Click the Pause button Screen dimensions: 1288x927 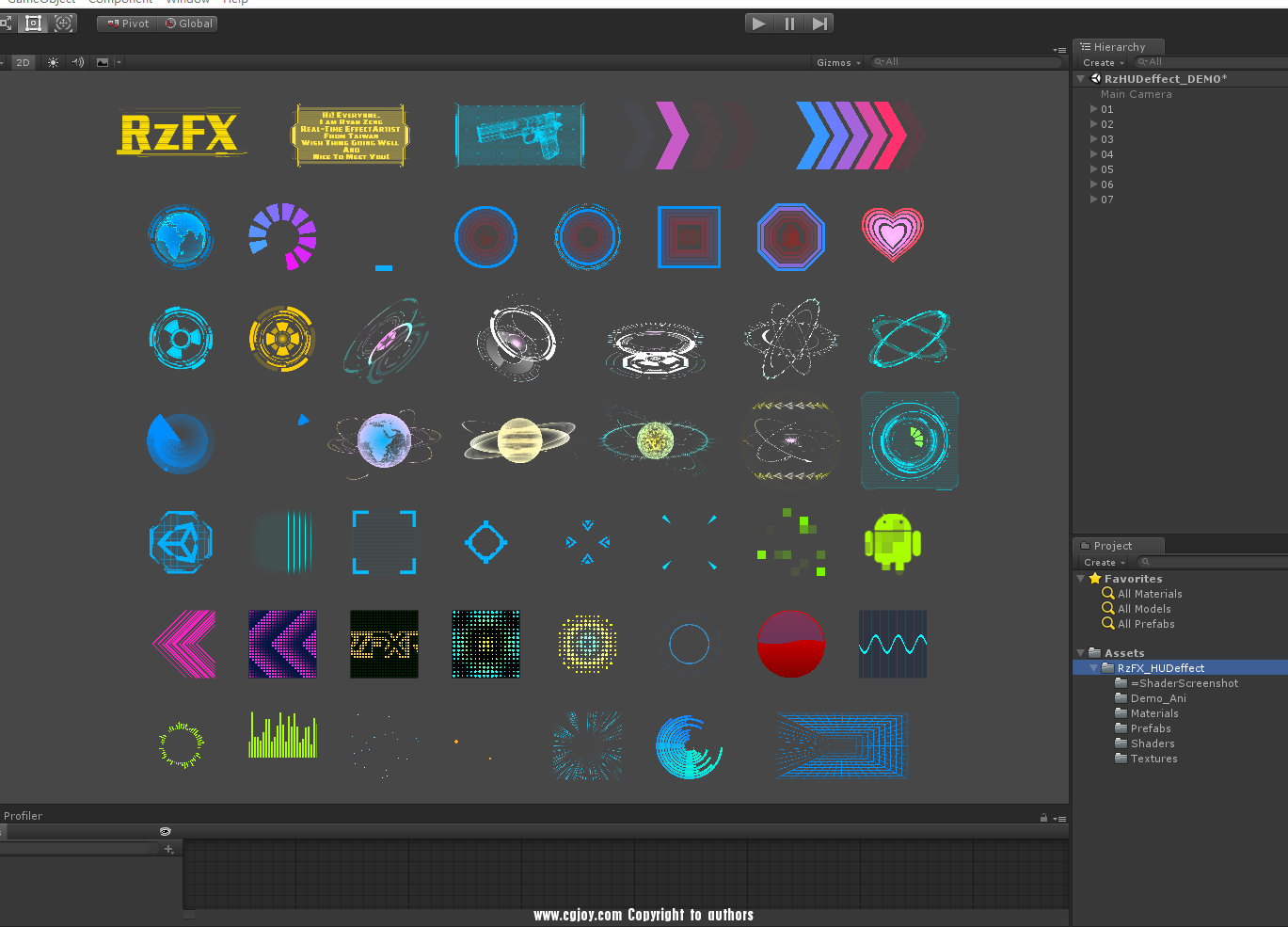pos(789,24)
